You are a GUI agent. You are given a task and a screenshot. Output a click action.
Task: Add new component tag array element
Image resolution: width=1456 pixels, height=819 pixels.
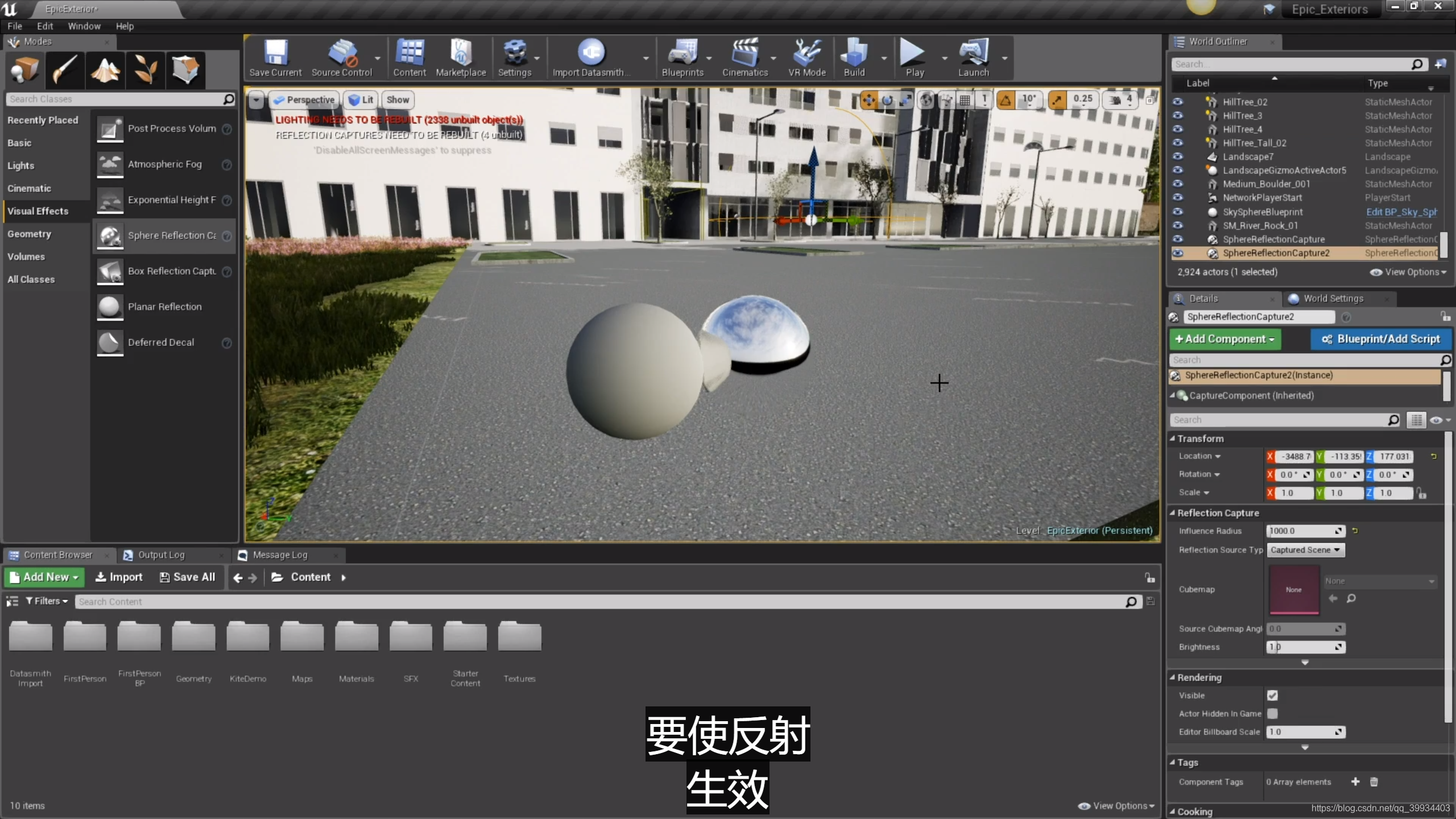1355,782
